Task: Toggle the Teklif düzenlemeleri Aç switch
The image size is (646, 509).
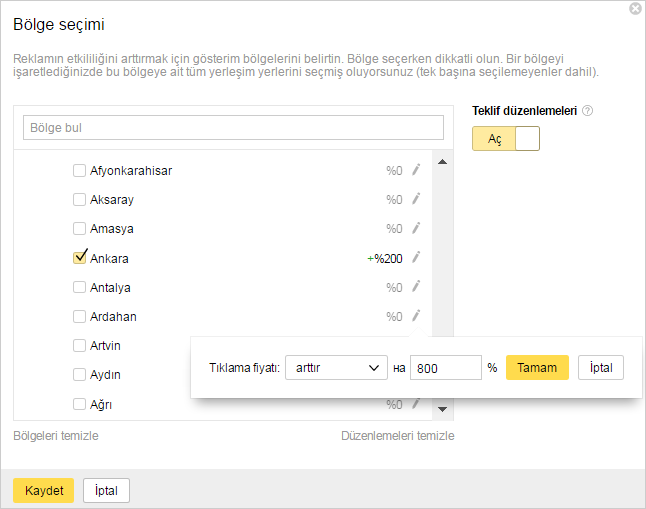Action: tap(506, 138)
